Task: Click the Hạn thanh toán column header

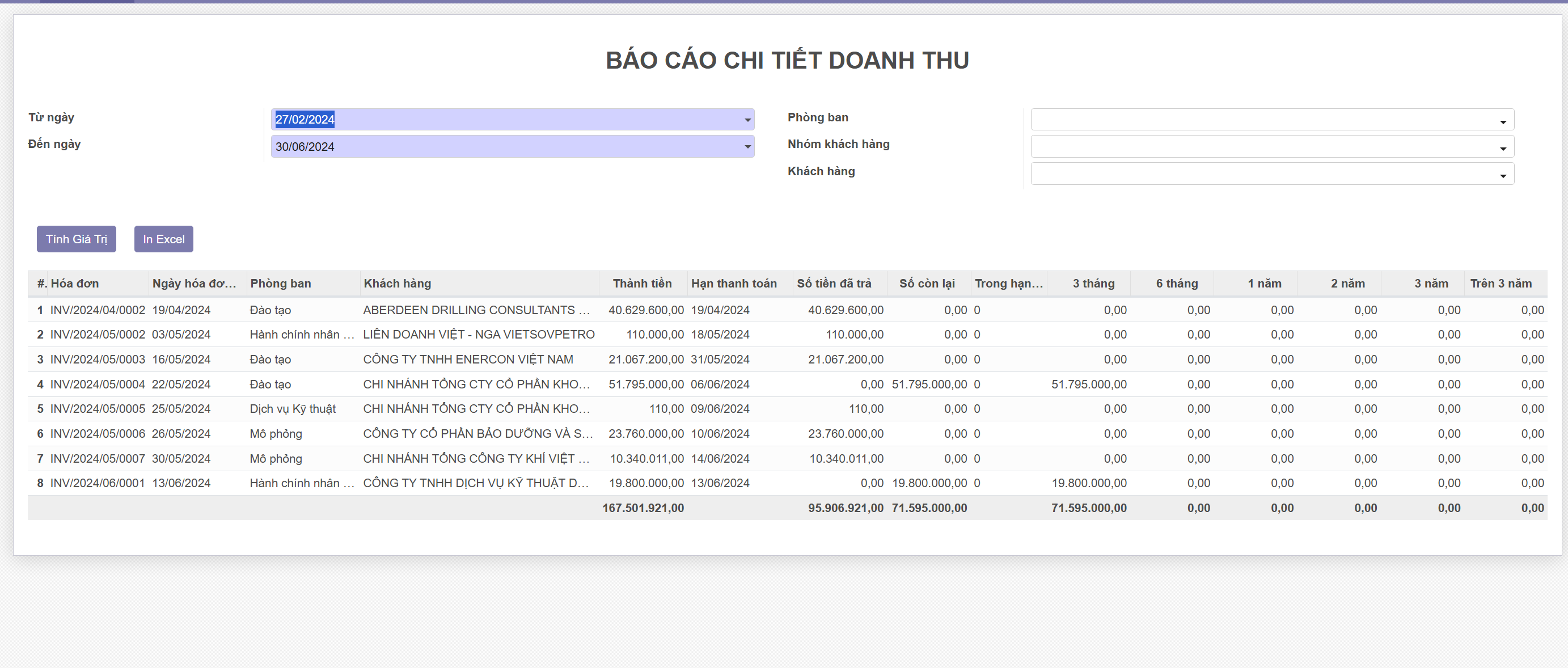Action: tap(733, 283)
